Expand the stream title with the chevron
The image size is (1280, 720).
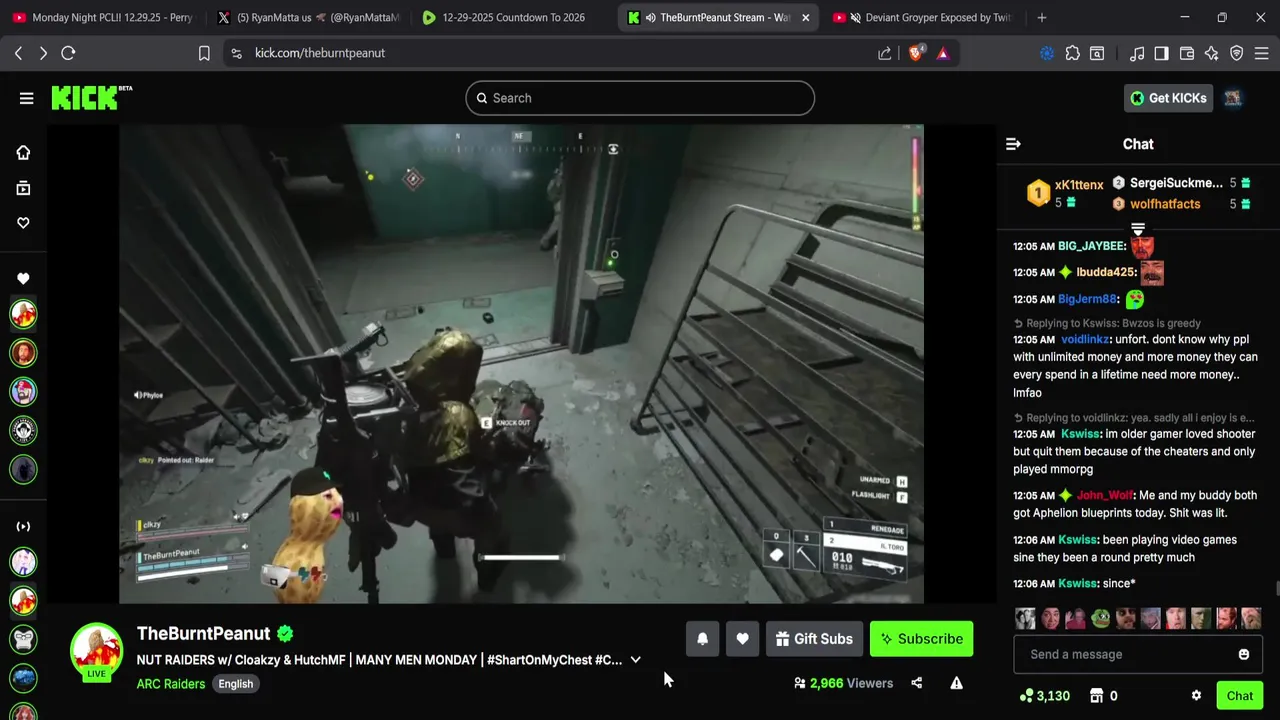(635, 660)
